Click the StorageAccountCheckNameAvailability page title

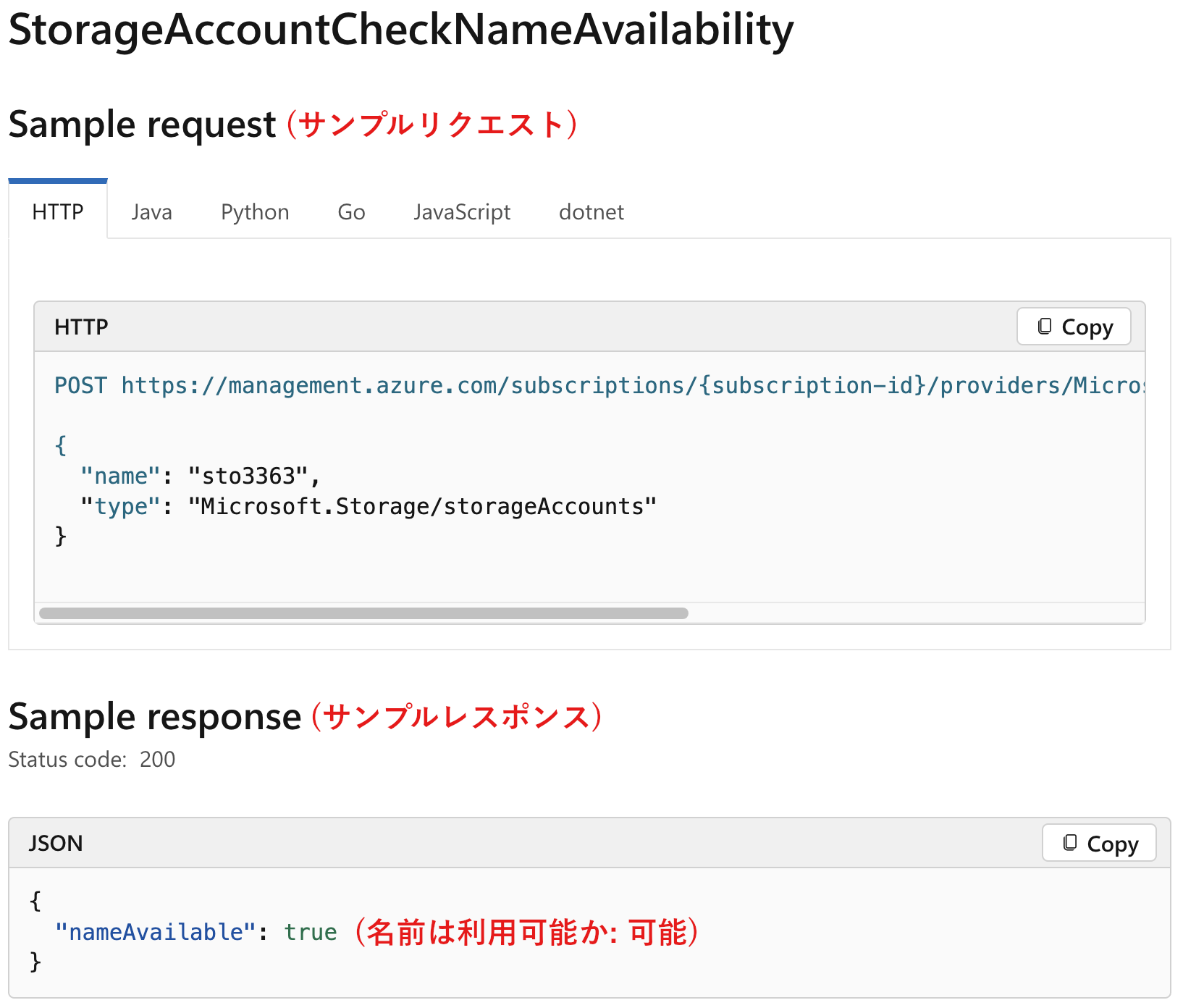[x=400, y=30]
